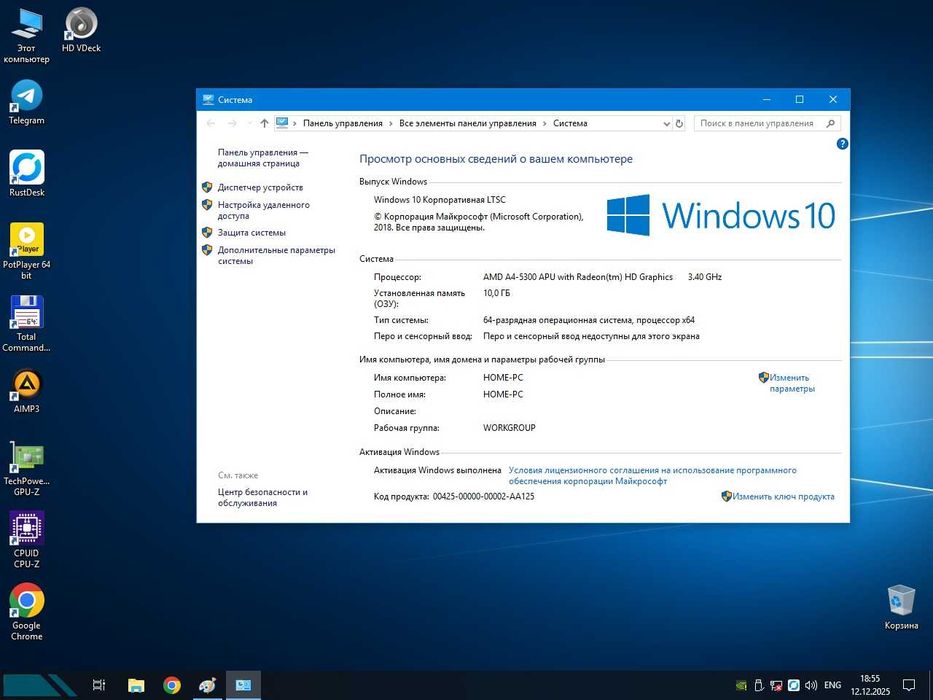Image resolution: width=933 pixels, height=700 pixels.
Task: Open the clock showing 18:55
Action: (x=869, y=685)
